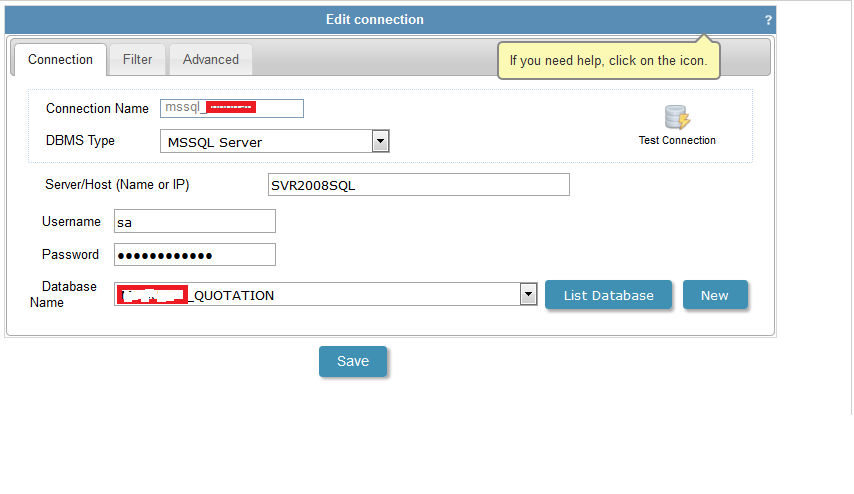Click the MSSQL Server combo box
The image size is (854, 494).
coord(265,142)
